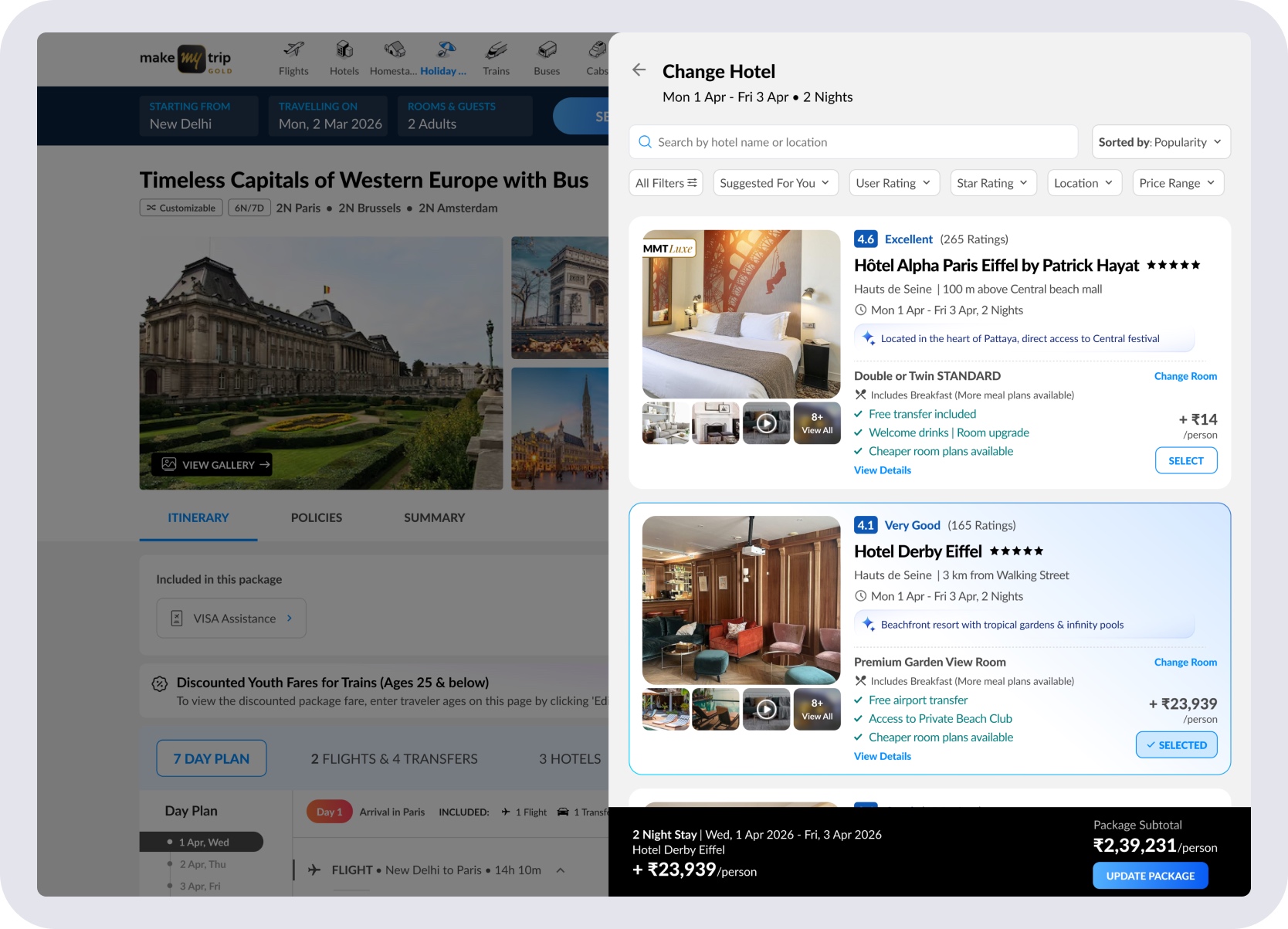
Task: Click the meal icon under Premium Garden View Room
Action: 861,680
